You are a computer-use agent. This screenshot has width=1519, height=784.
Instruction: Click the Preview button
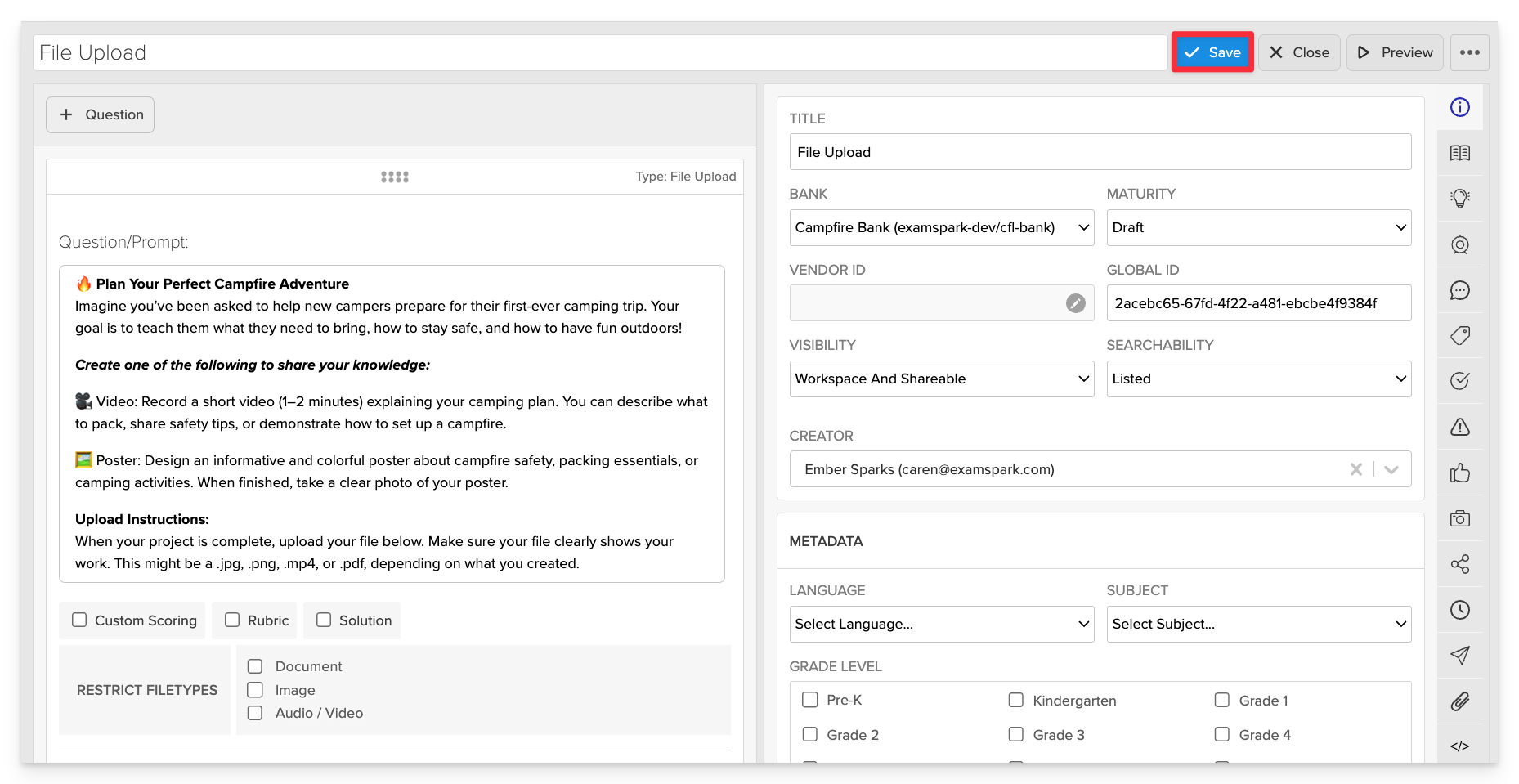click(1394, 52)
